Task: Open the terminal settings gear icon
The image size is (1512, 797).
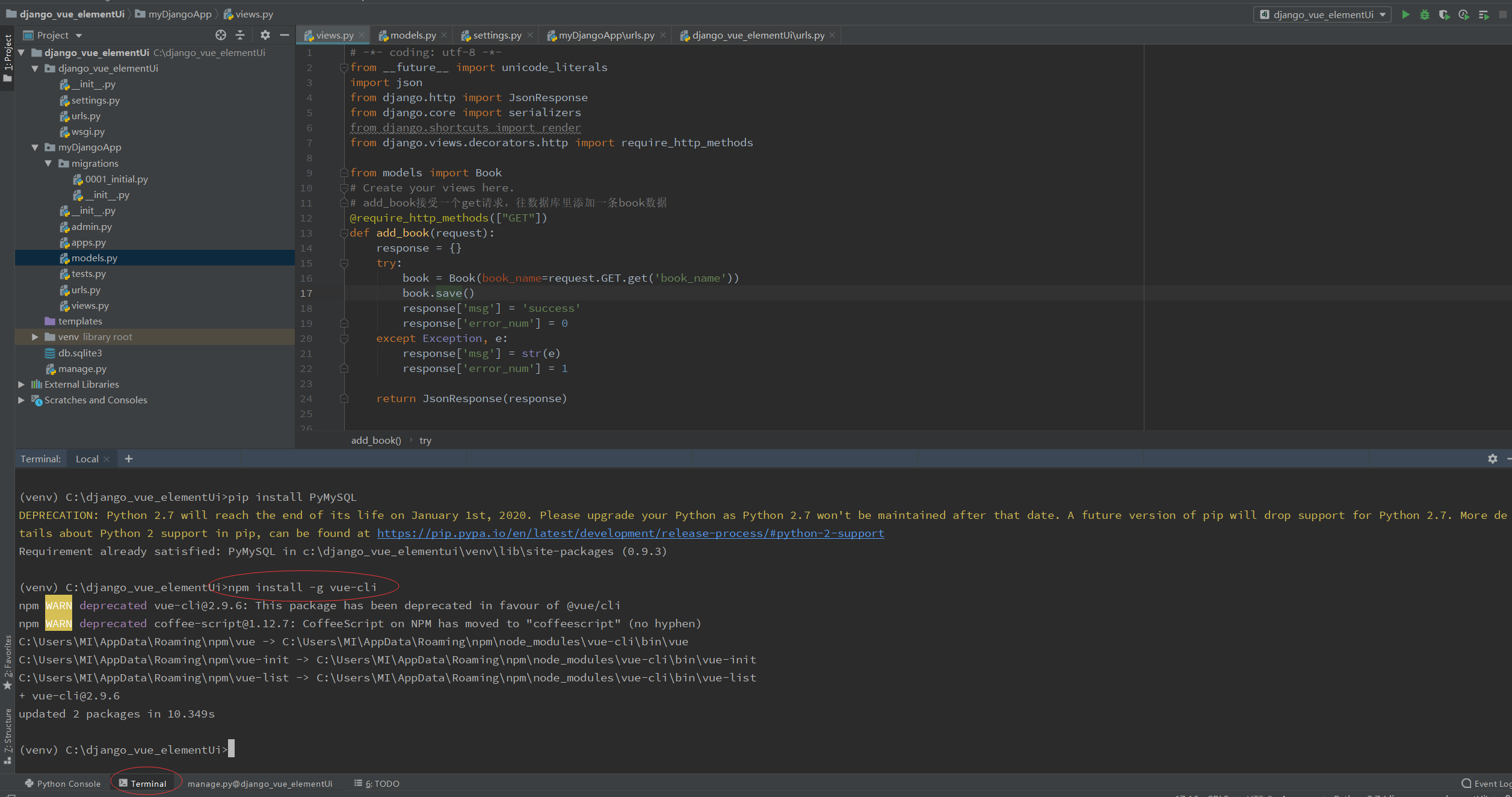Action: tap(1492, 459)
